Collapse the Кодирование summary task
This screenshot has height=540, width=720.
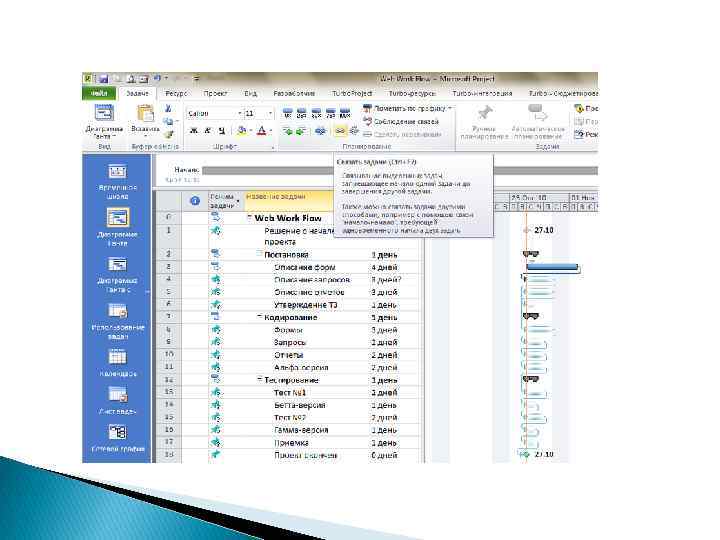tap(259, 316)
